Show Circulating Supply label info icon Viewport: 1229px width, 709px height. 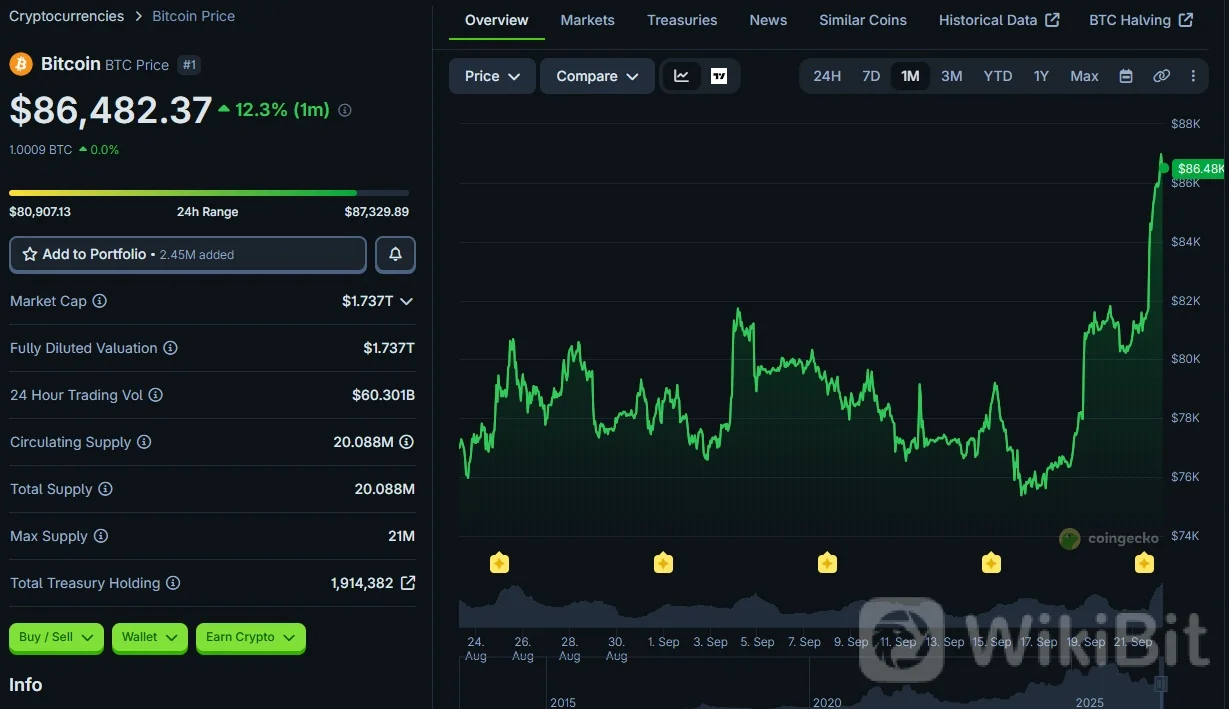pyautogui.click(x=144, y=442)
